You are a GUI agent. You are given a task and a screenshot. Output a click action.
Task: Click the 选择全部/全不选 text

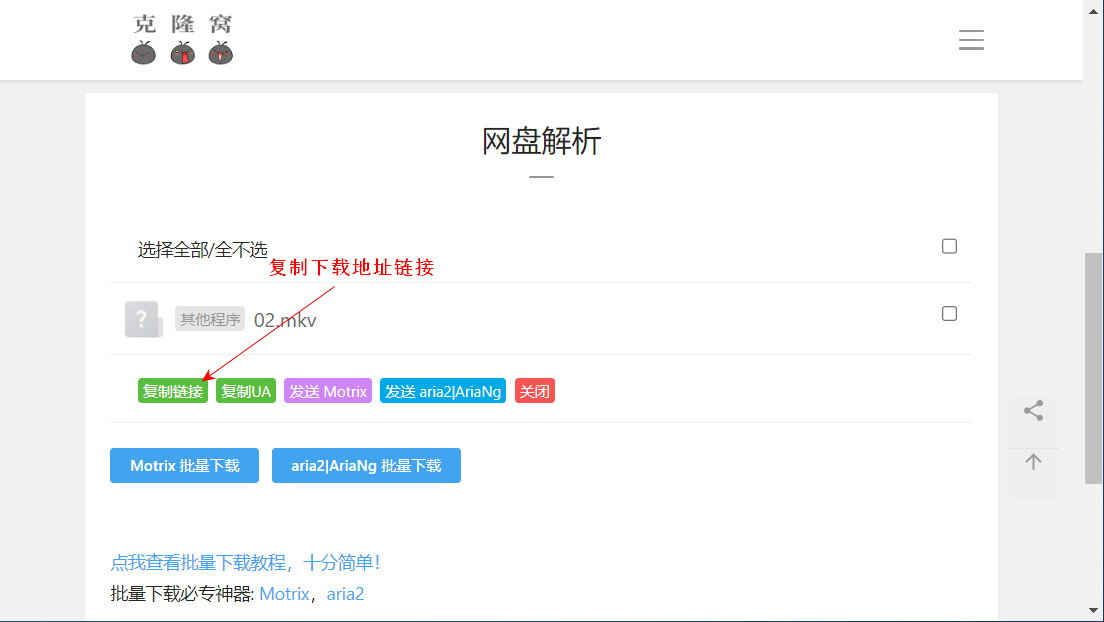pos(203,249)
